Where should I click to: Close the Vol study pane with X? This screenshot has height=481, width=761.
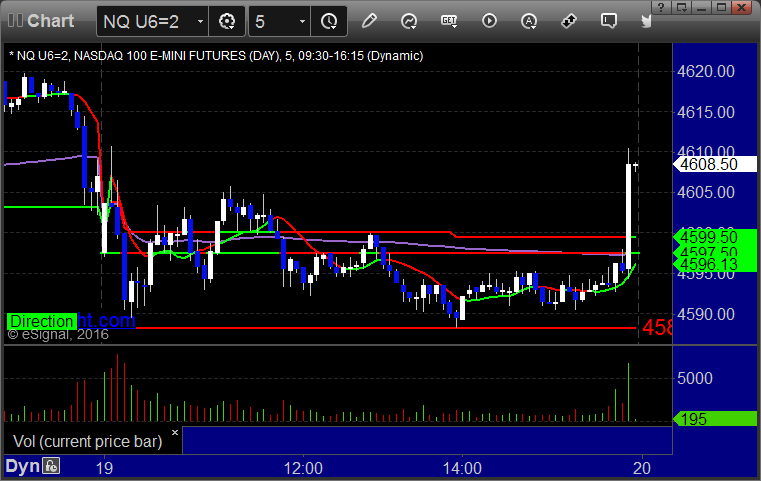point(175,432)
